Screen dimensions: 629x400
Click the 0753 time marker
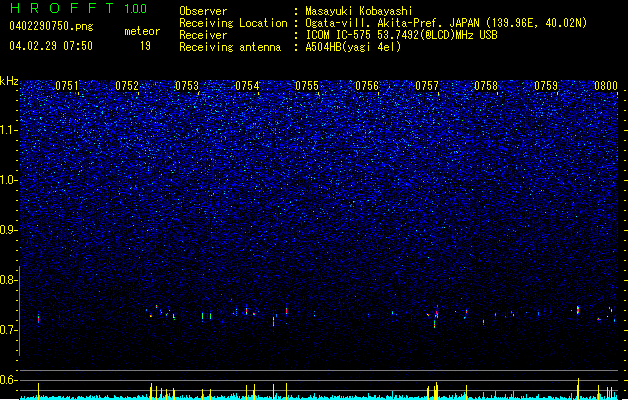coord(187,86)
